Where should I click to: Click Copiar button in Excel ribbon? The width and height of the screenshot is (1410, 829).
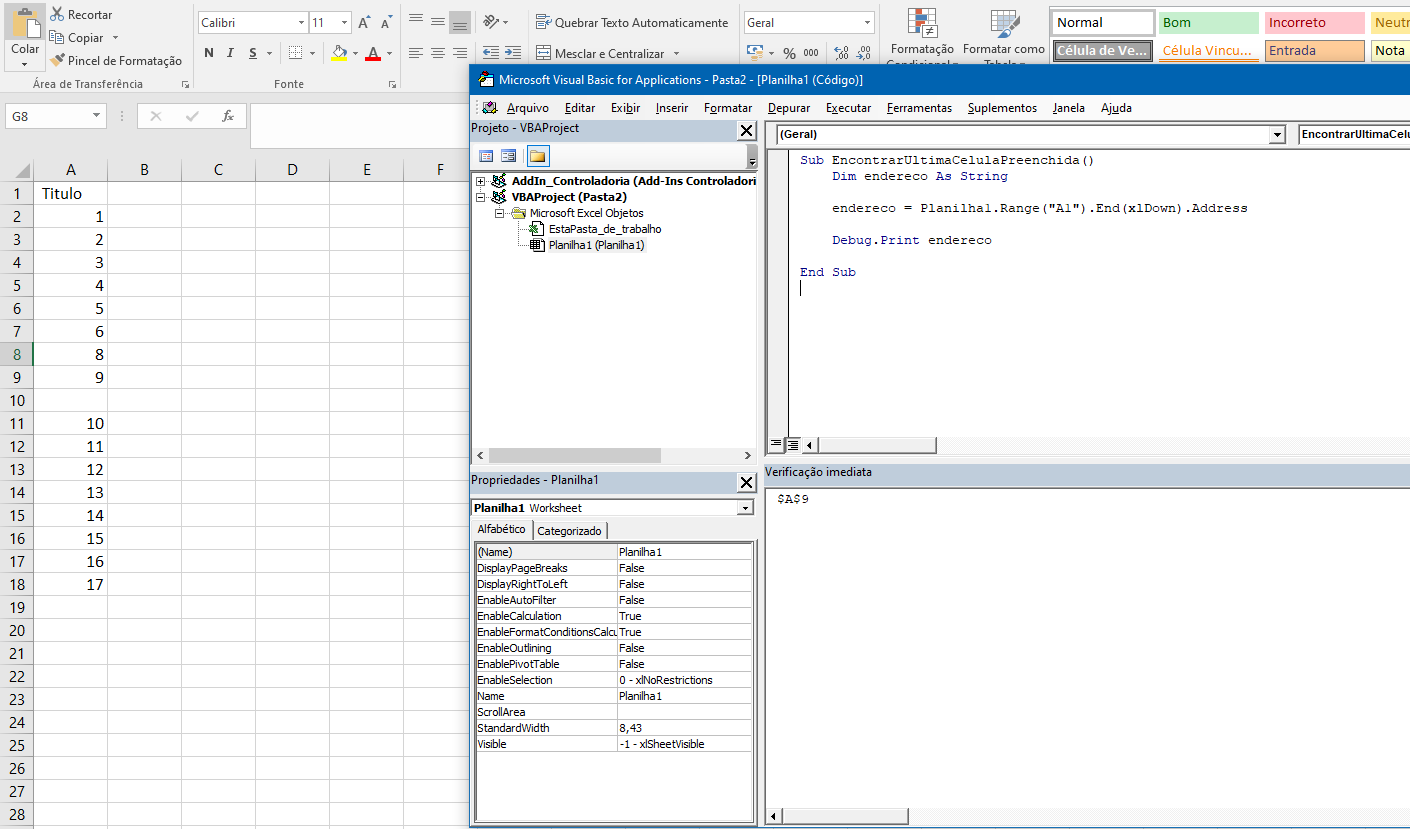click(x=77, y=38)
